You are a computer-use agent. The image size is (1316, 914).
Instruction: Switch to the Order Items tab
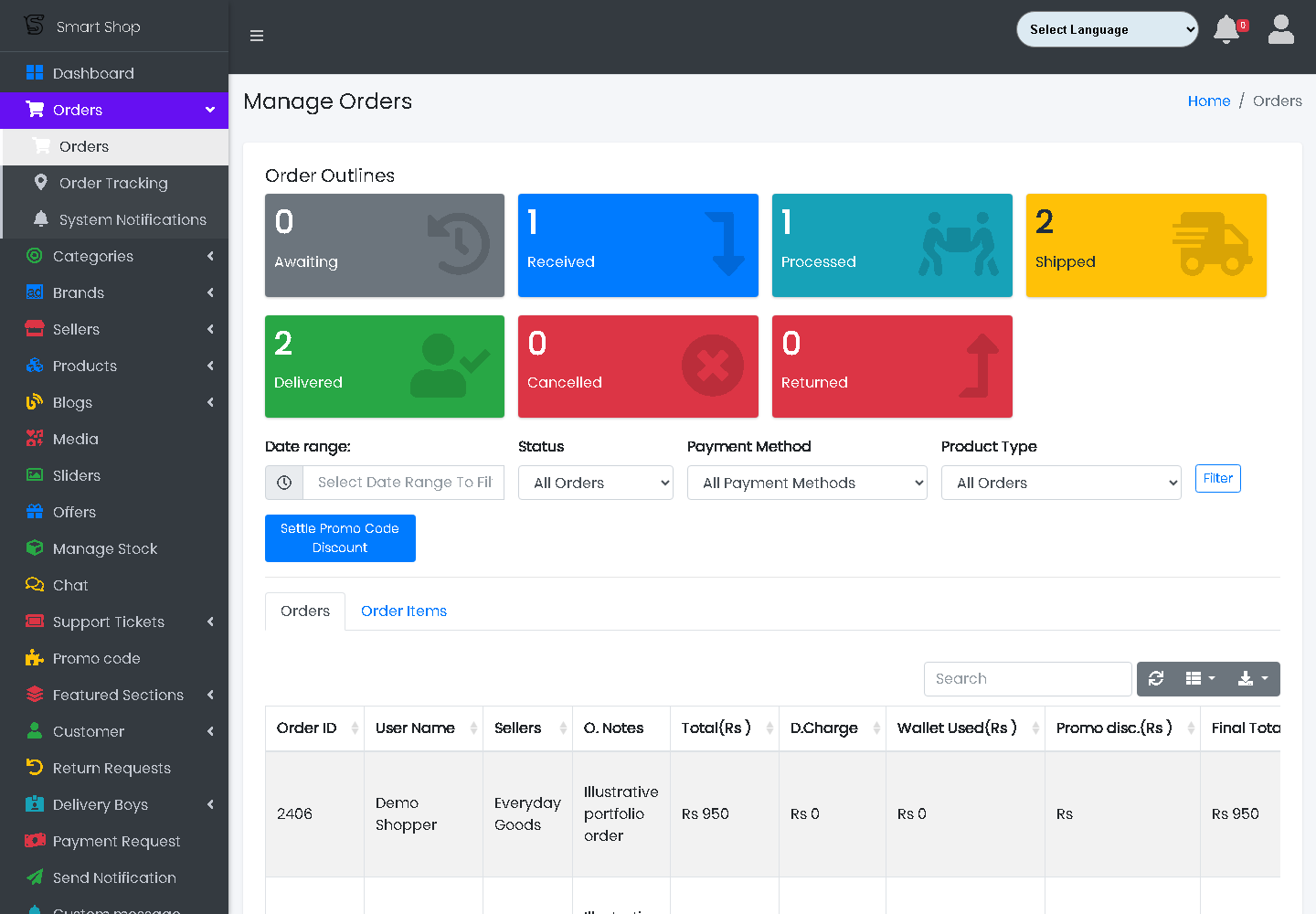click(403, 611)
